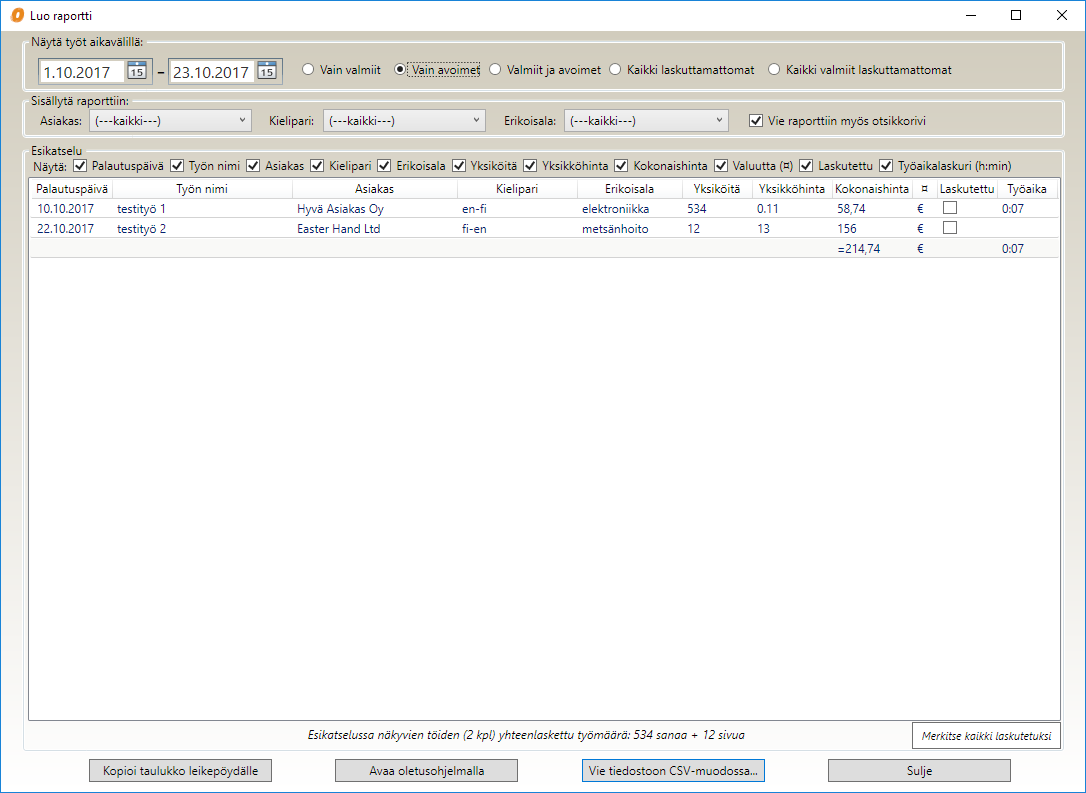Open the Kielipari dropdown list
This screenshot has height=793, width=1086.
pyautogui.click(x=404, y=121)
